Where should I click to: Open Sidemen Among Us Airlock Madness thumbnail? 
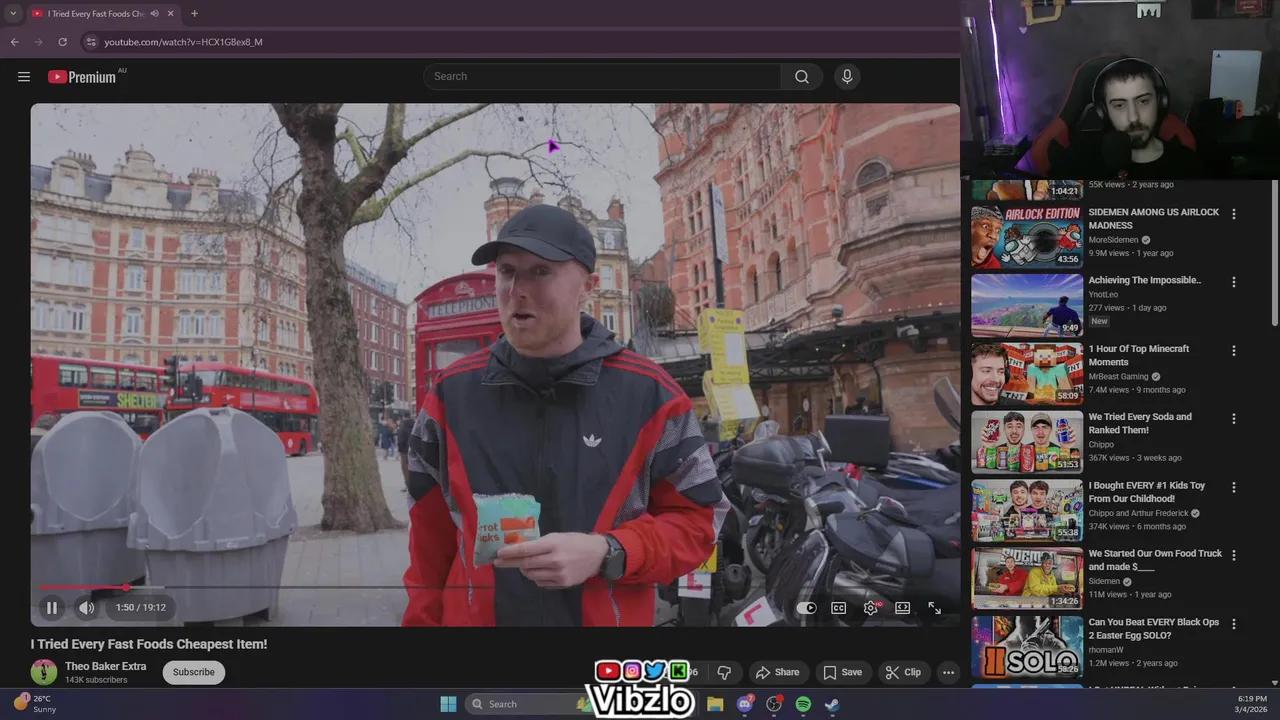tap(1027, 237)
